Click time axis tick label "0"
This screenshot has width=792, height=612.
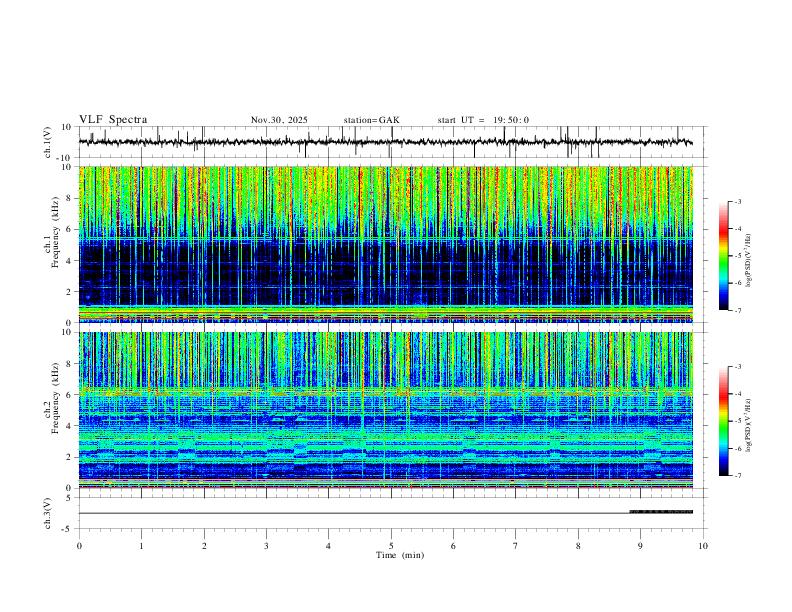[79, 546]
